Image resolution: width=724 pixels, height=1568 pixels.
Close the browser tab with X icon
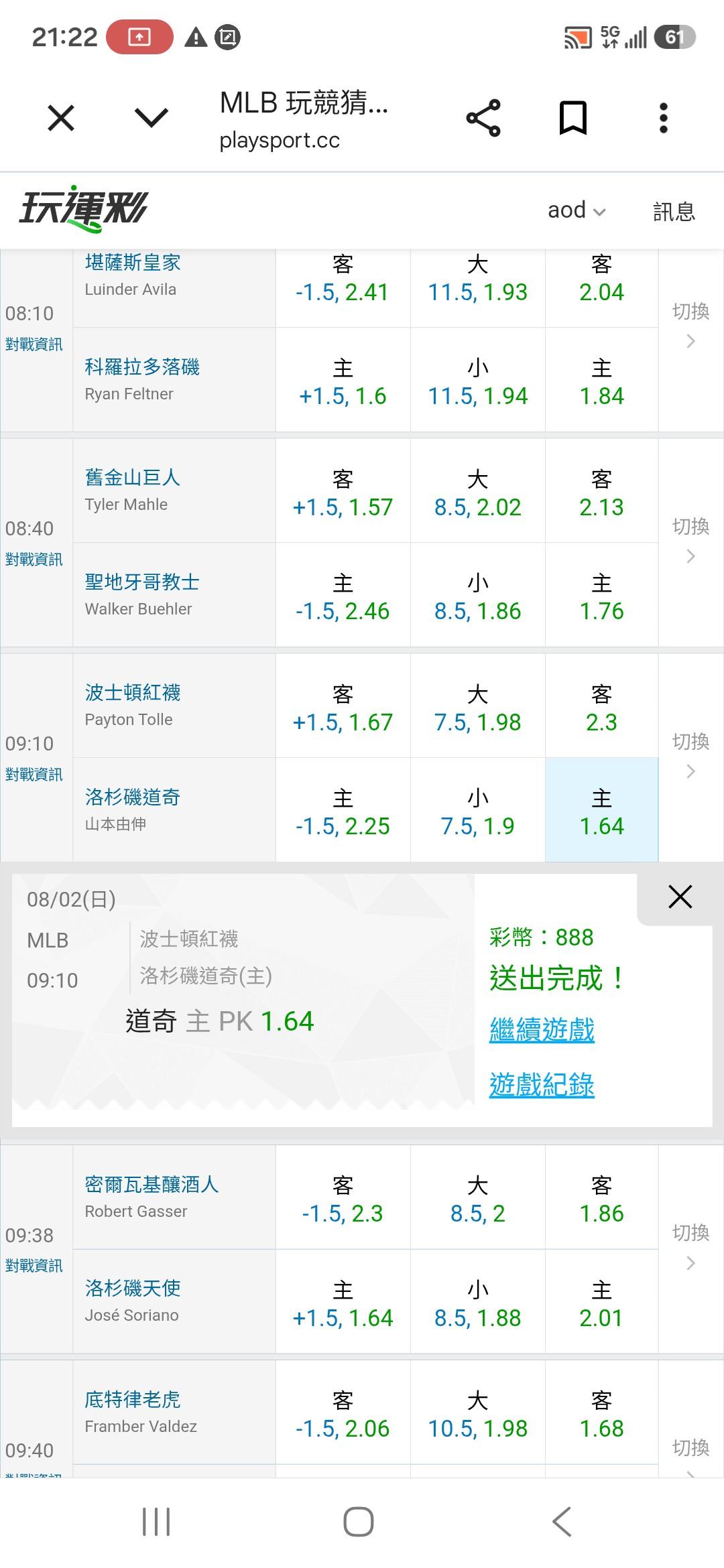coord(61,119)
